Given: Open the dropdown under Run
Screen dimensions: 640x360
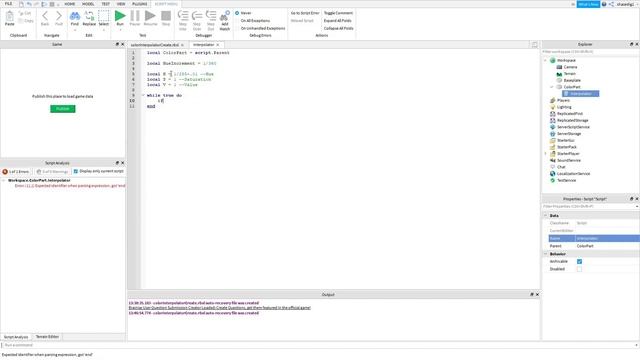Looking at the screenshot, I should [120, 30].
